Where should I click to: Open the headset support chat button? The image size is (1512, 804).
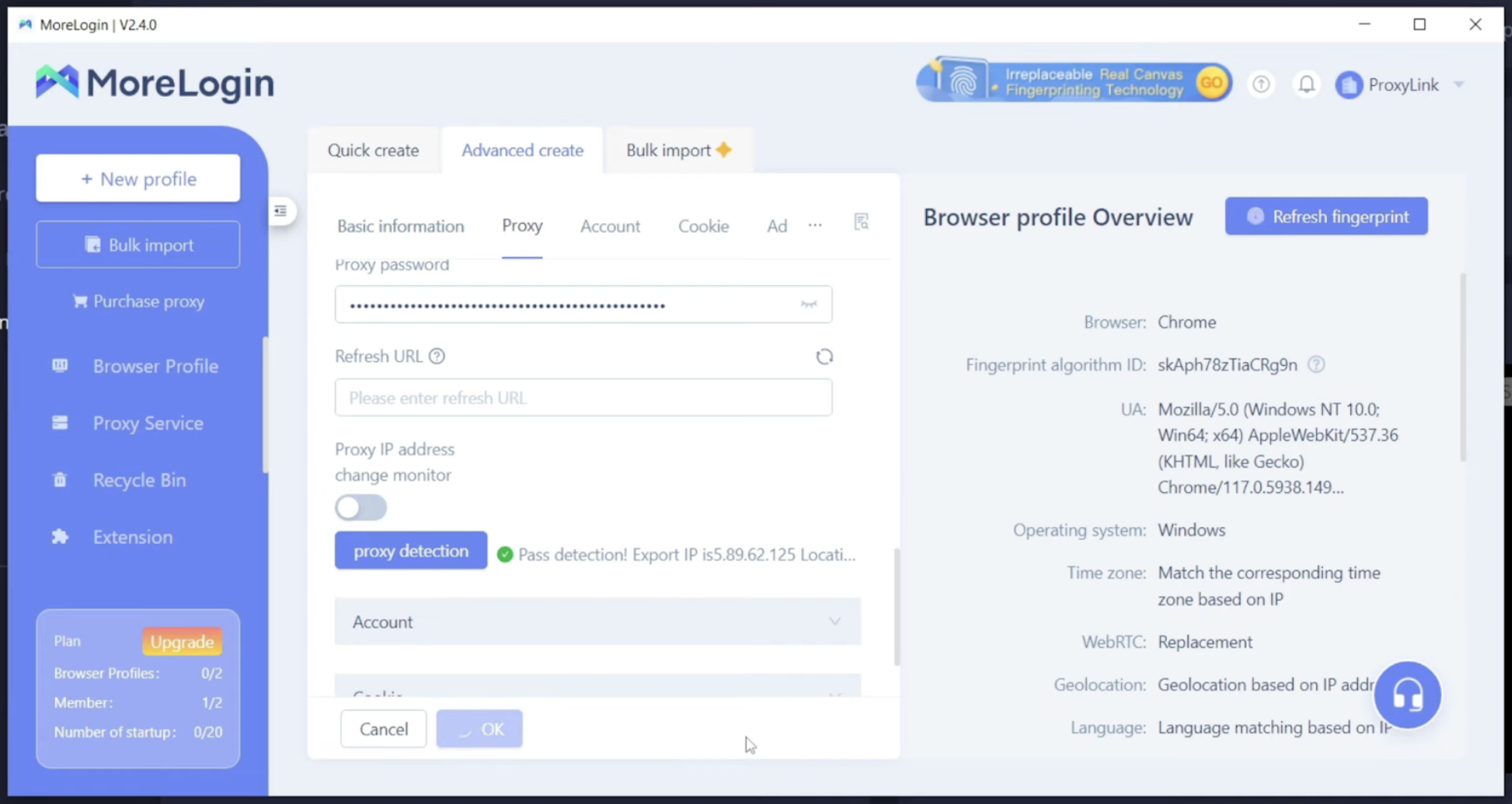[1407, 695]
